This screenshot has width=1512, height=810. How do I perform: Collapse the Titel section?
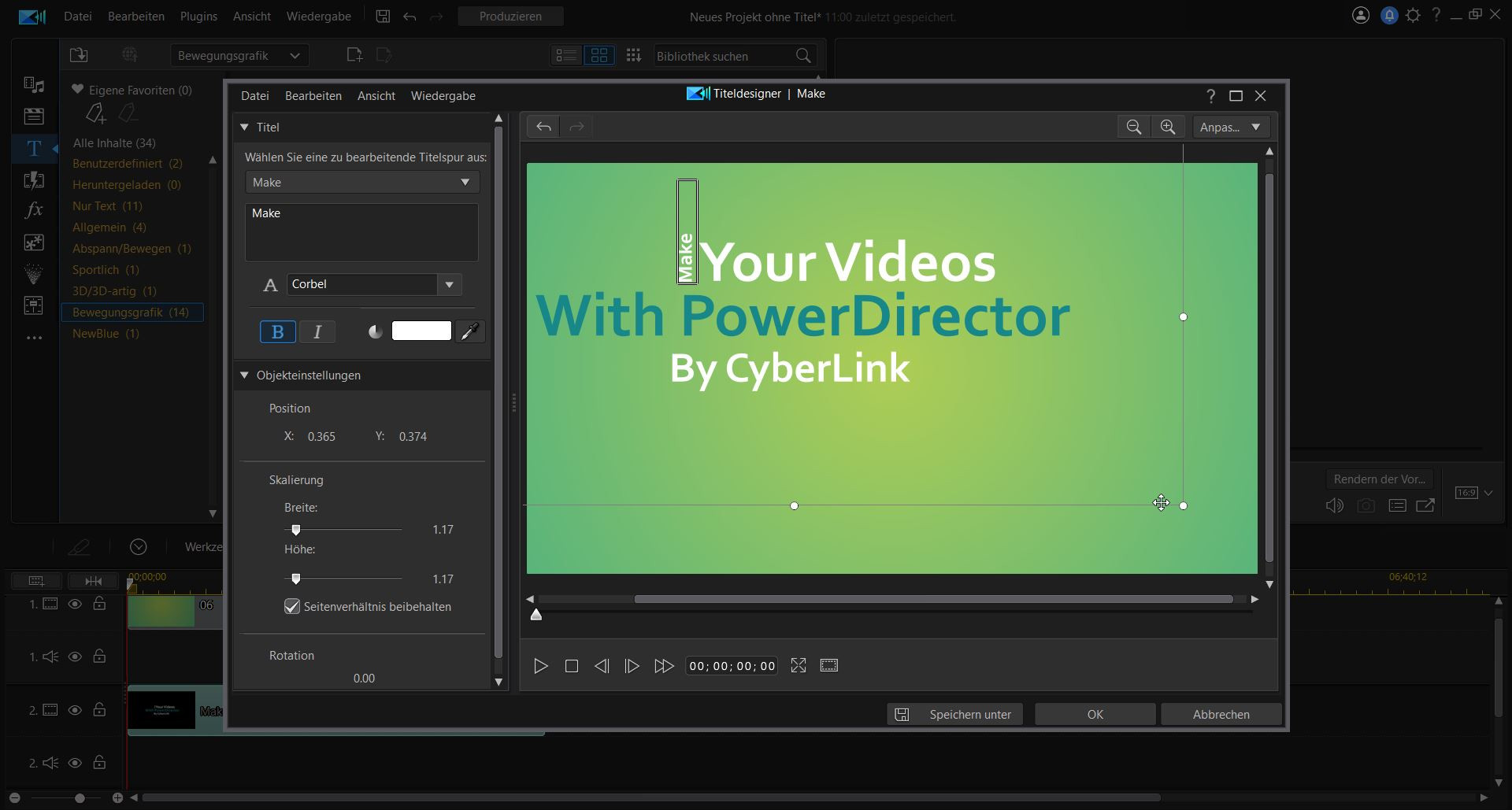244,127
